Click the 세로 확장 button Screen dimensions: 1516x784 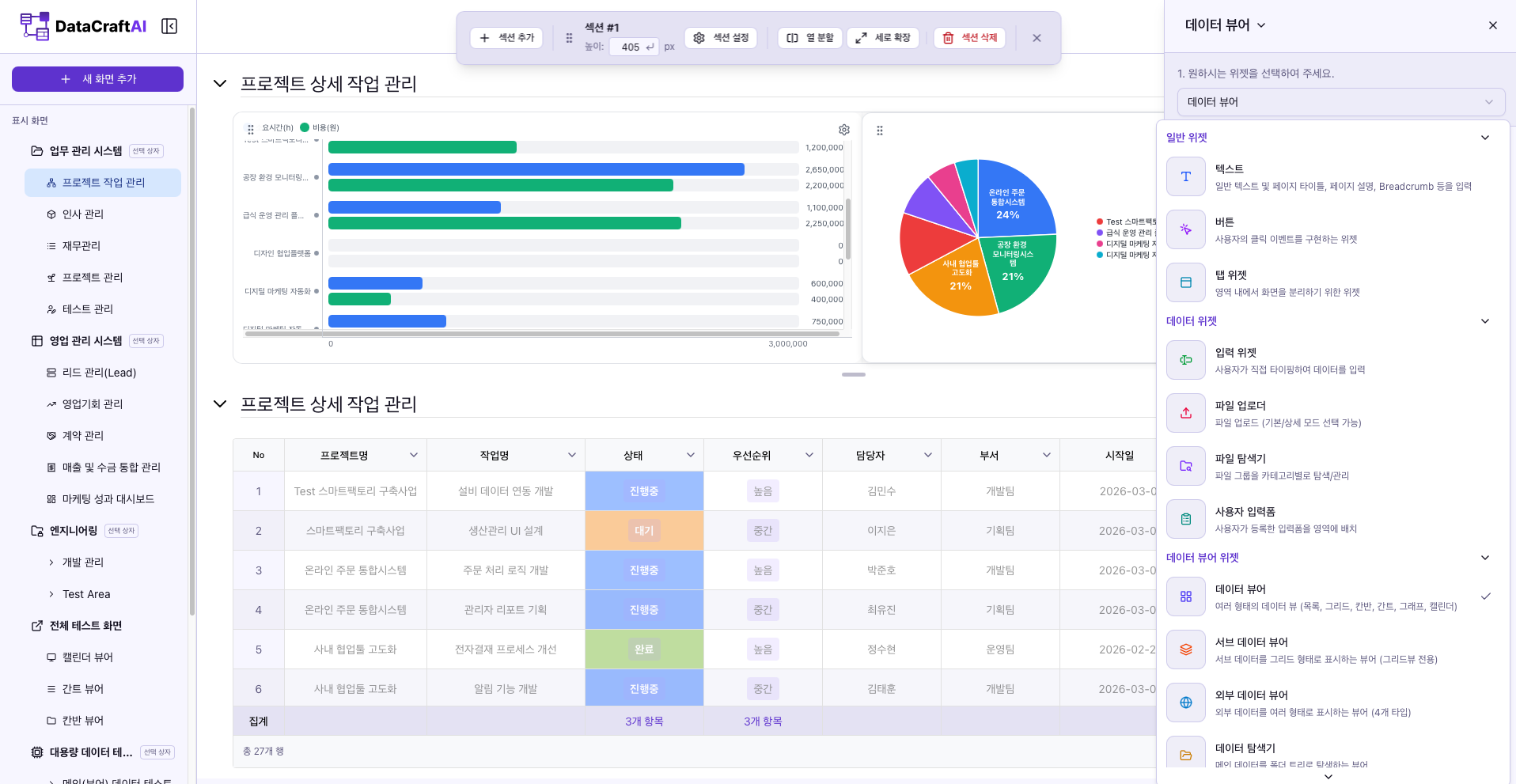(x=883, y=38)
